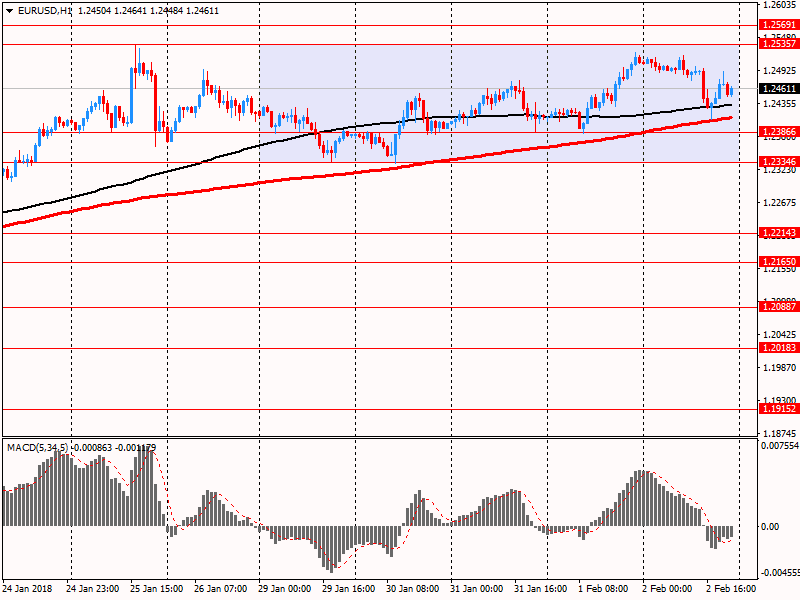
Task: Click the triangle arrow beside EURUSD,H1
Action: pyautogui.click(x=9, y=10)
